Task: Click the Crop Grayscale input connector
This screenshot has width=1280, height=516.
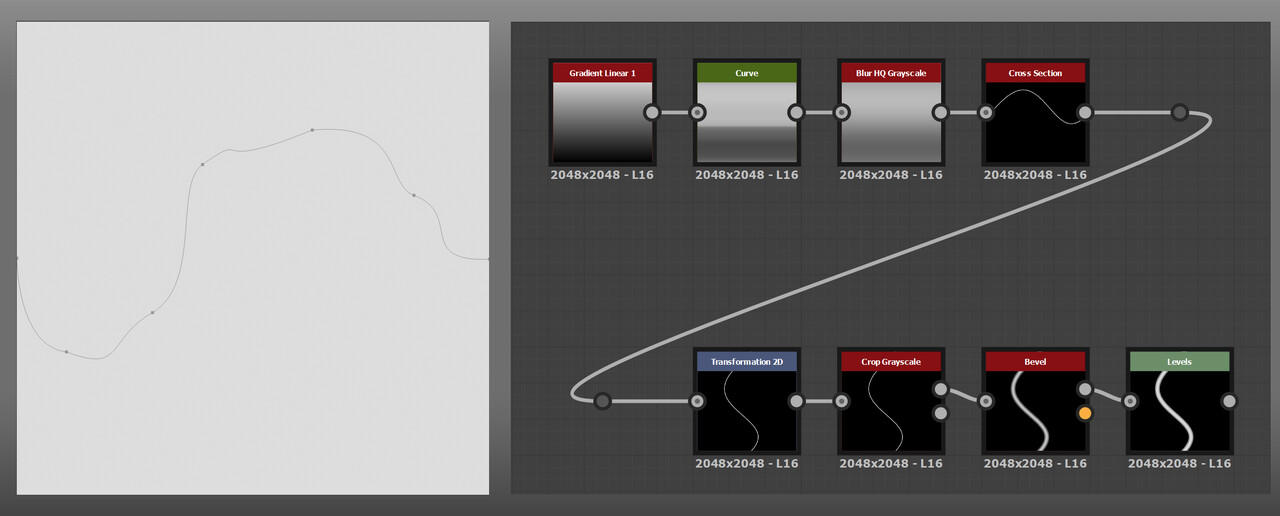Action: coord(842,402)
